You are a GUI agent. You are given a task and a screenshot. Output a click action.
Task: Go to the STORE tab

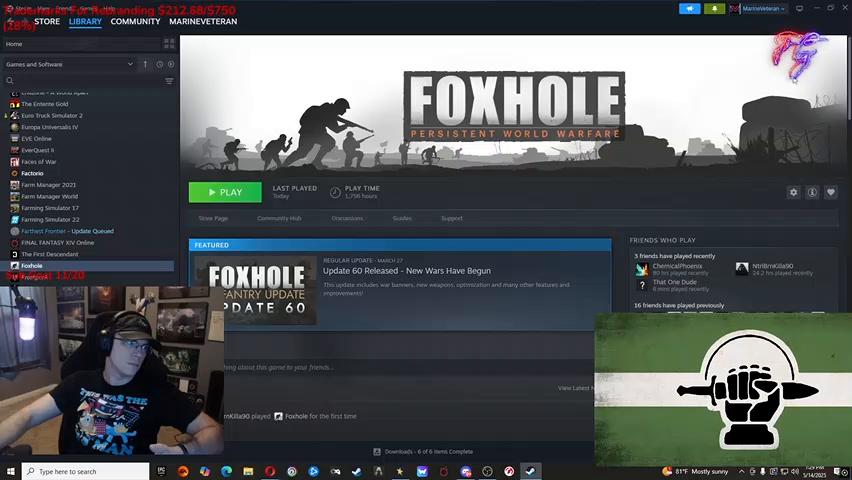[x=47, y=22]
